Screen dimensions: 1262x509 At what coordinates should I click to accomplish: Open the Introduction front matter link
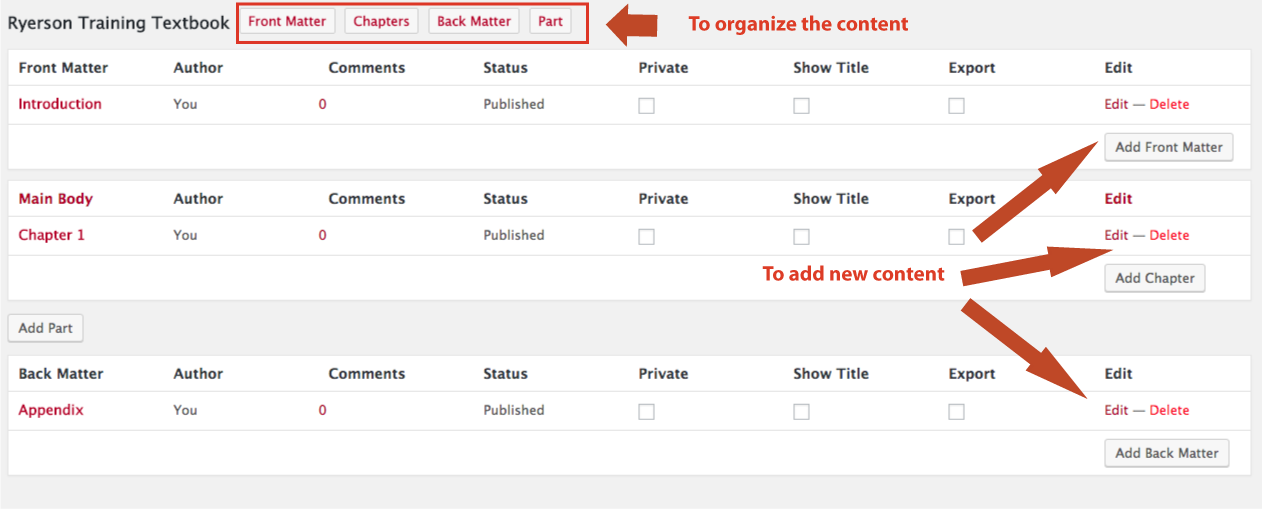(x=60, y=104)
